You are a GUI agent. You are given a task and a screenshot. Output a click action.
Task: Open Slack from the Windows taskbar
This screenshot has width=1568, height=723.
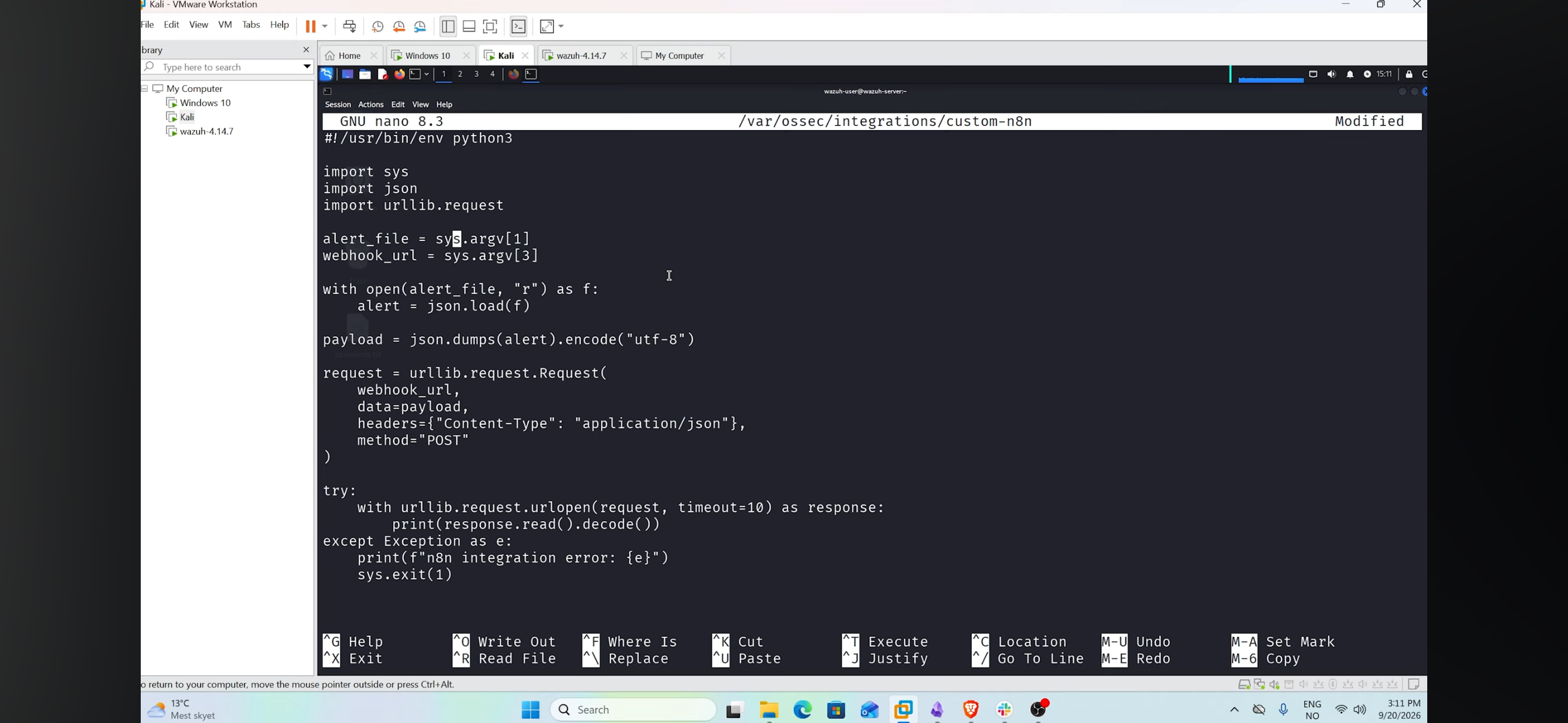(x=1004, y=710)
